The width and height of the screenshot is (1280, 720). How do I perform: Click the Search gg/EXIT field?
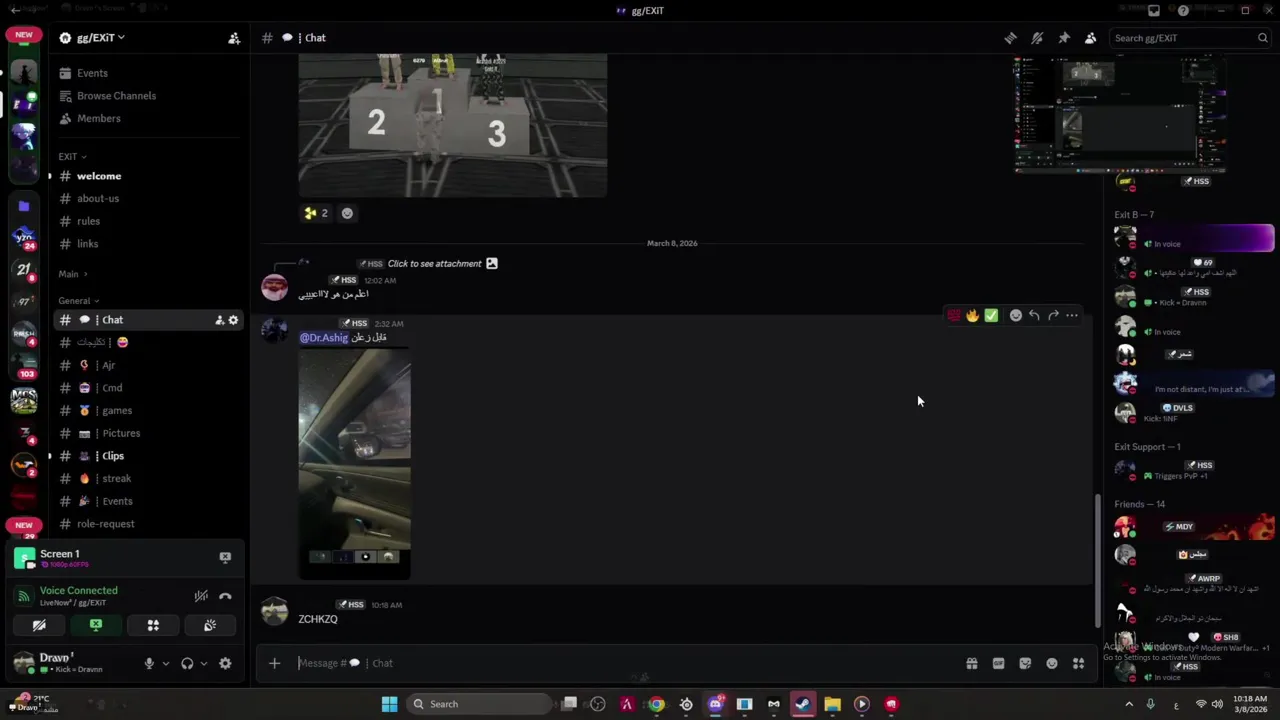tap(1190, 38)
